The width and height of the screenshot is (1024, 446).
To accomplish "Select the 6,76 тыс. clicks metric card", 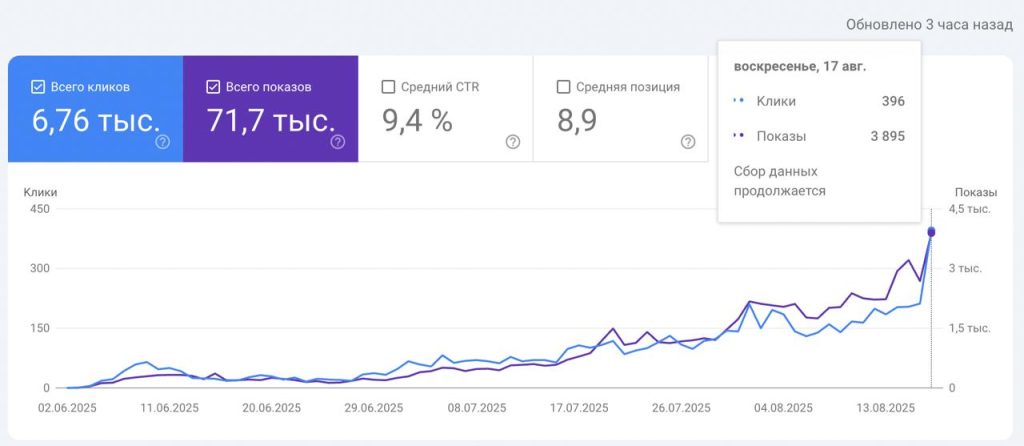I will pyautogui.click(x=95, y=108).
